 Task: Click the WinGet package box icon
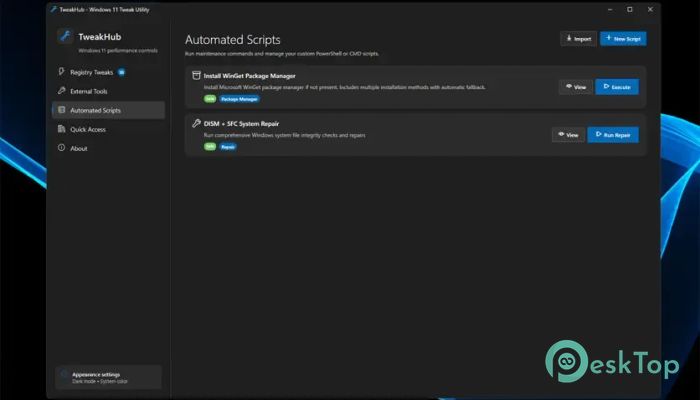(x=196, y=75)
